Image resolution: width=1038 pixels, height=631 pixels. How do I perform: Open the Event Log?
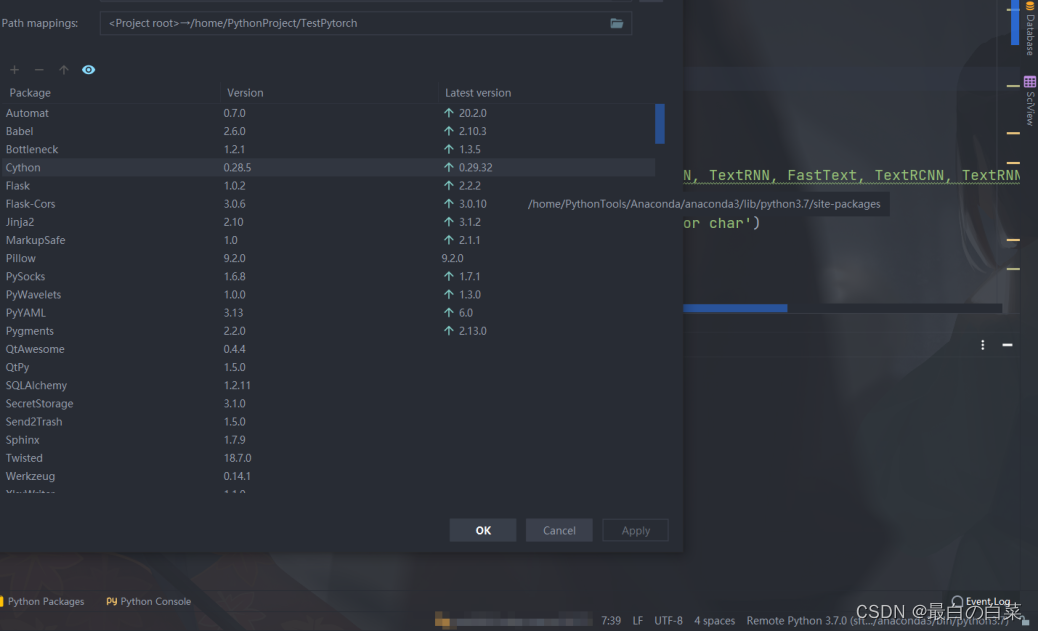[x=981, y=601]
